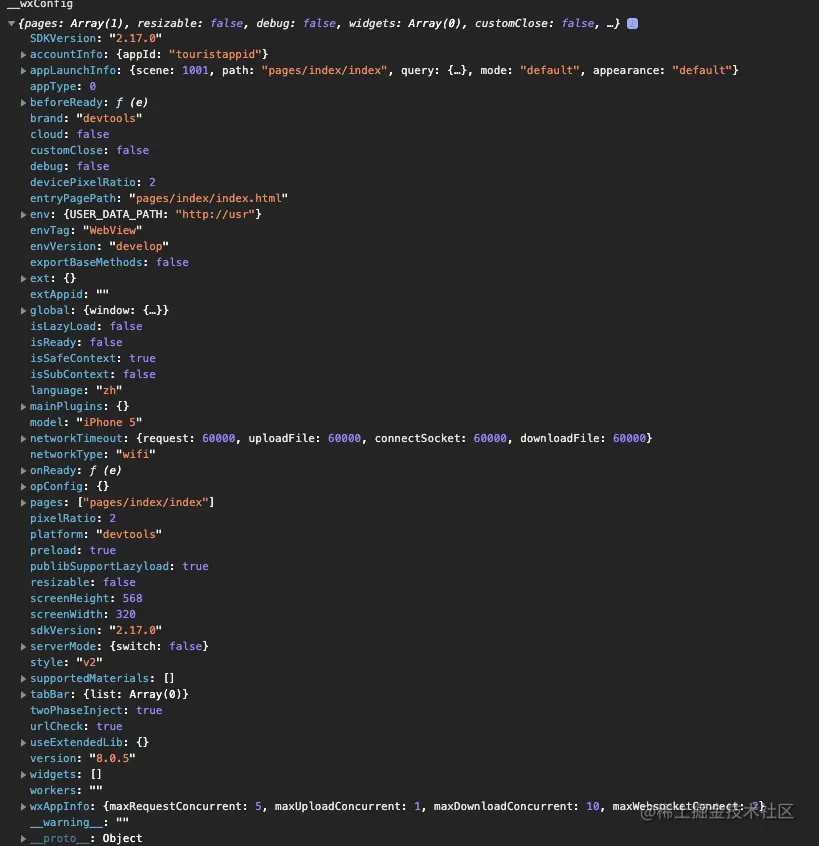
Task: Select the "touristappid" appId value
Action: [x=215, y=54]
